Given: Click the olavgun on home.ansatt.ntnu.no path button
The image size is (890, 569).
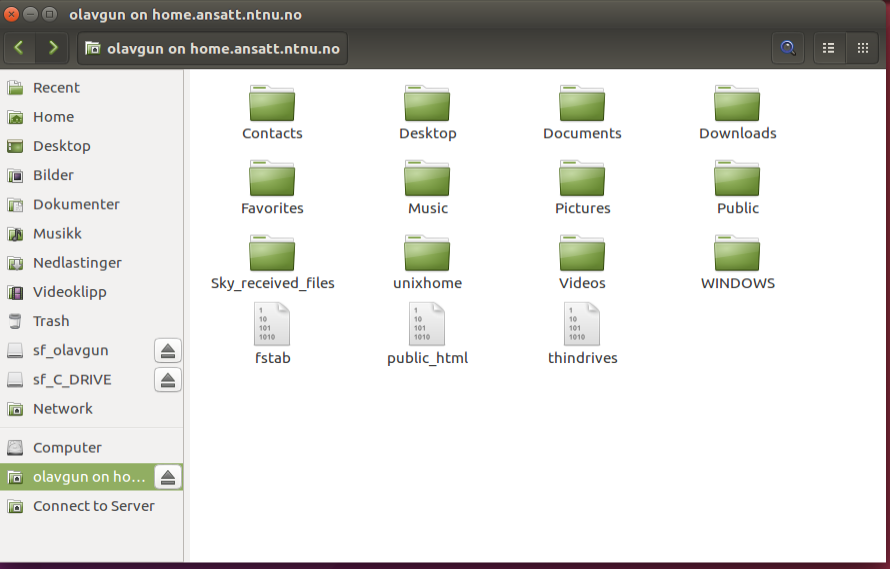Looking at the screenshot, I should pos(212,48).
